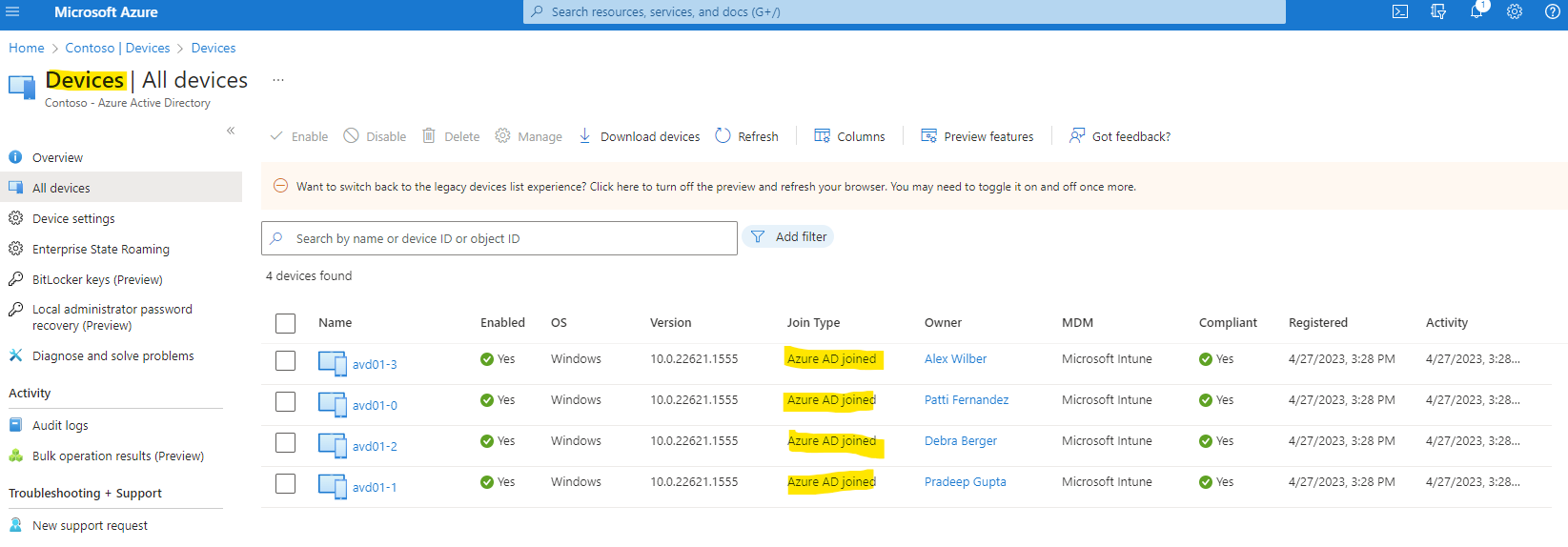Sort by the Name column header
This screenshot has width=1568, height=547.
(336, 322)
